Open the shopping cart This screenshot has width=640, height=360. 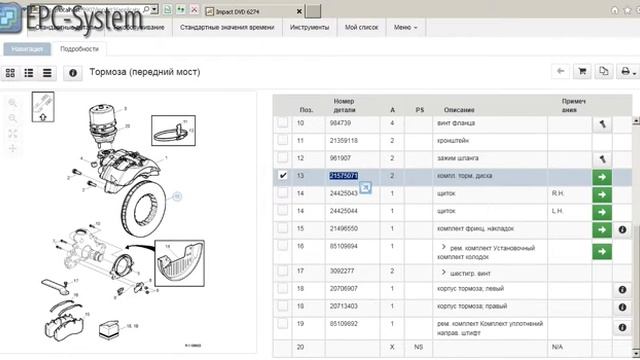click(582, 71)
